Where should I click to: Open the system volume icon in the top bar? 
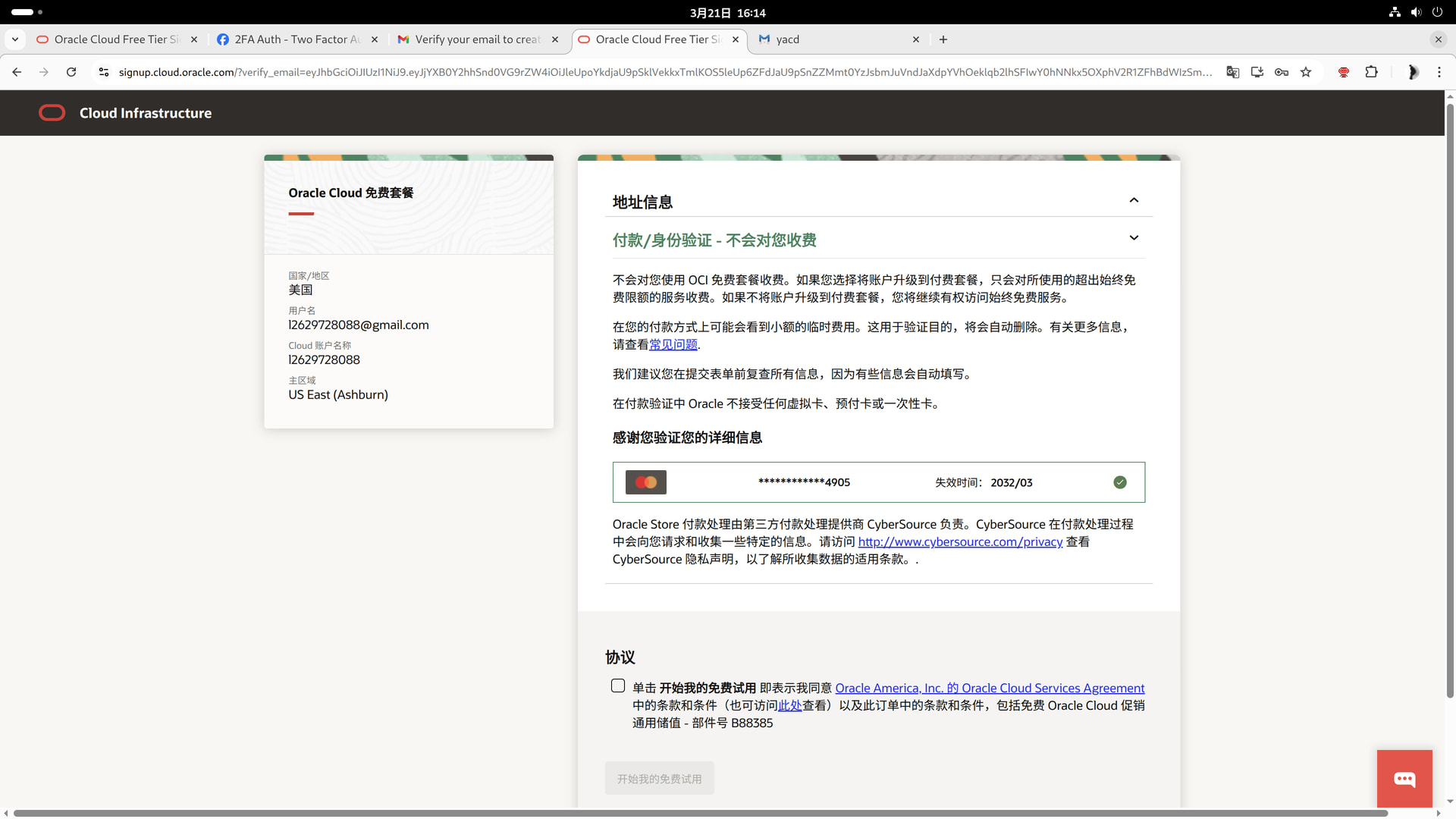[1416, 12]
